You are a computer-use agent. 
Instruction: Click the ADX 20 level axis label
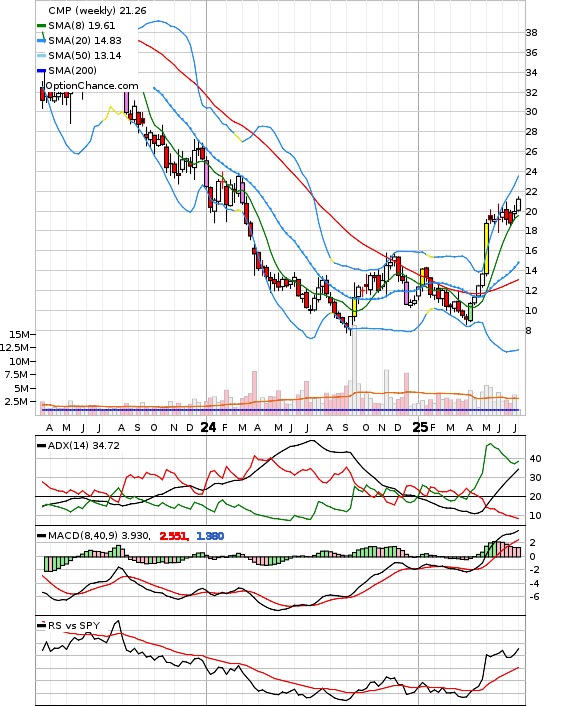tap(535, 497)
